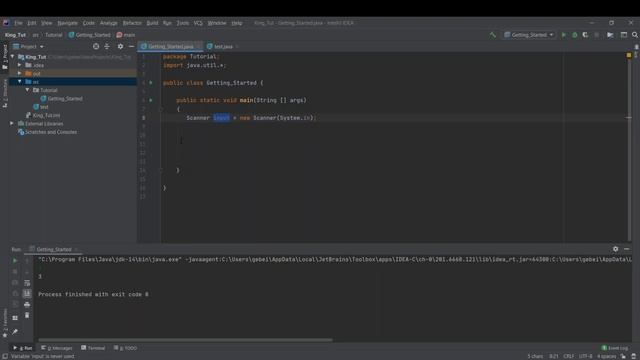Select the test class in project tree
Image resolution: width=640 pixels, height=360 pixels.
click(x=40, y=107)
